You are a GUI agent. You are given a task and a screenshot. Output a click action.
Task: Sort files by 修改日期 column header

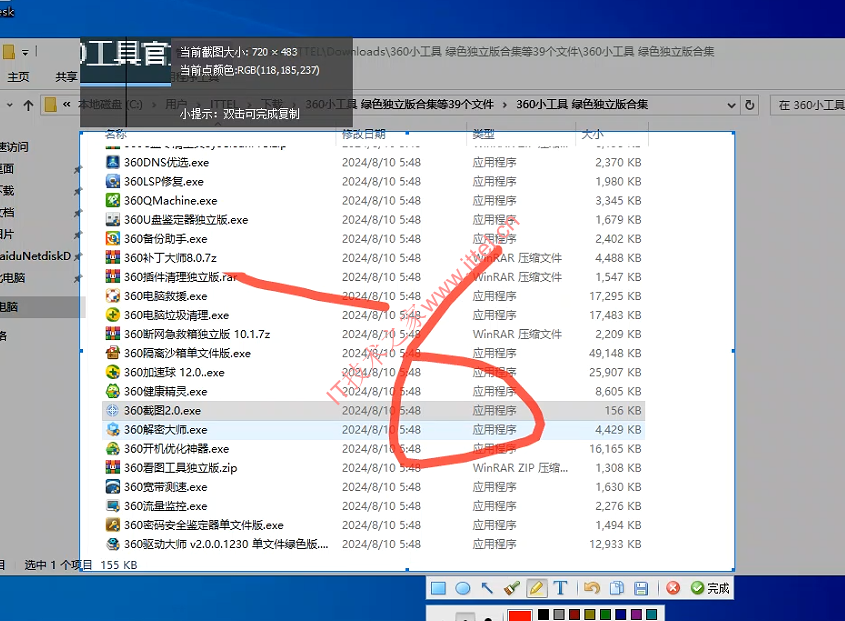point(364,134)
